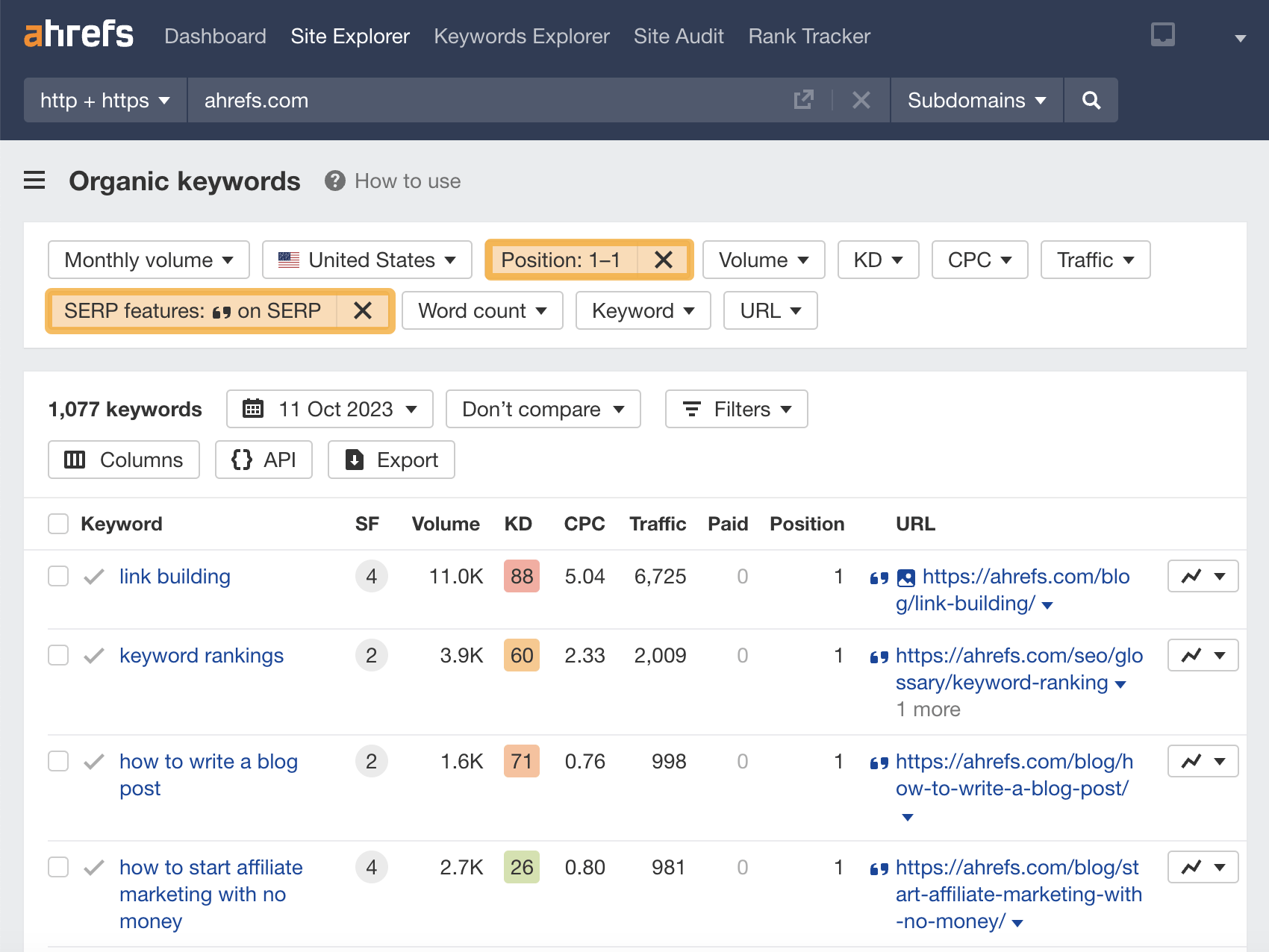Go to the Site Audit section
Image resolution: width=1269 pixels, height=952 pixels.
pyautogui.click(x=679, y=36)
